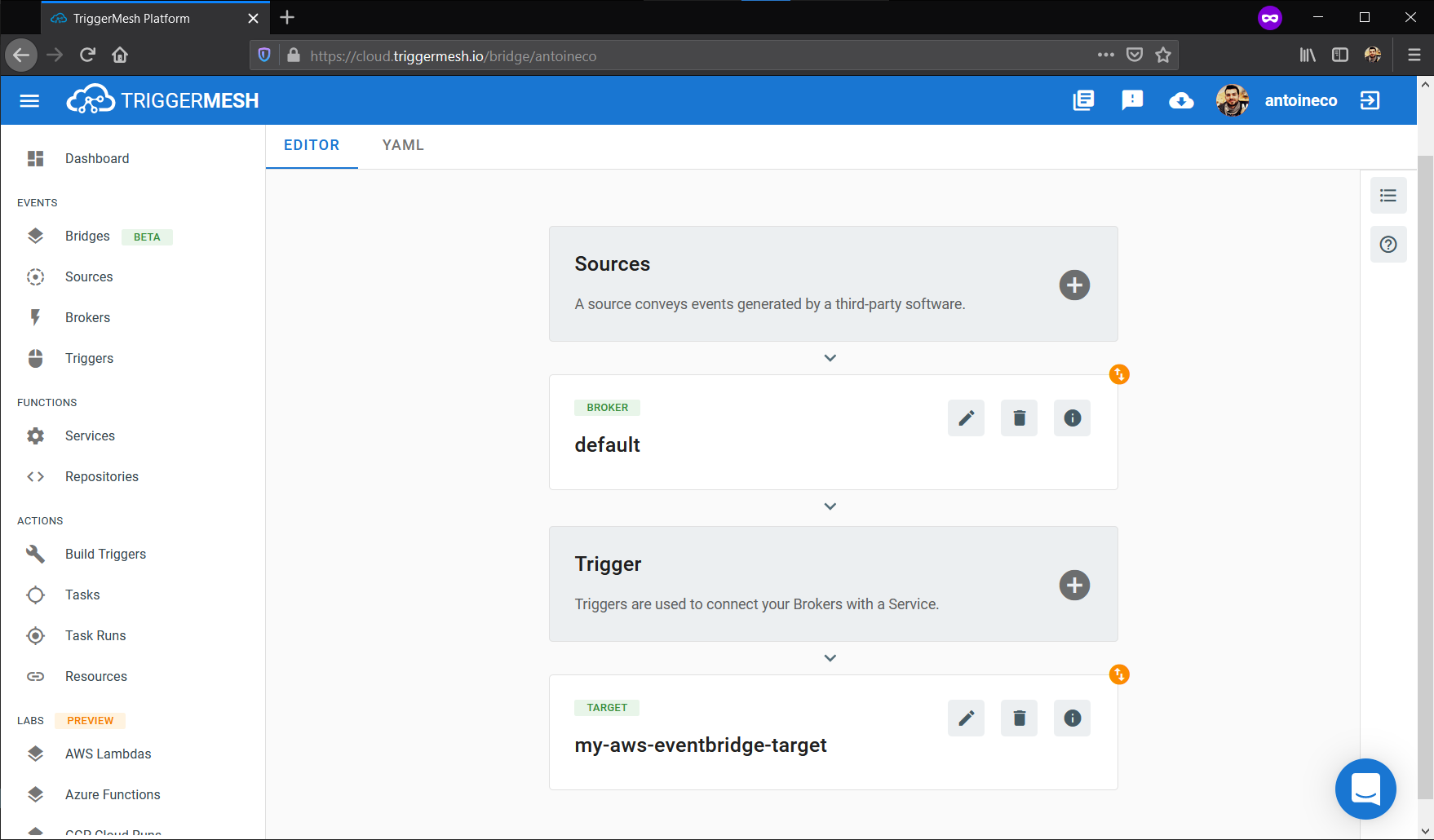Click the antoineco profile avatar
Screen dimensions: 1434x840
[x=1233, y=100]
